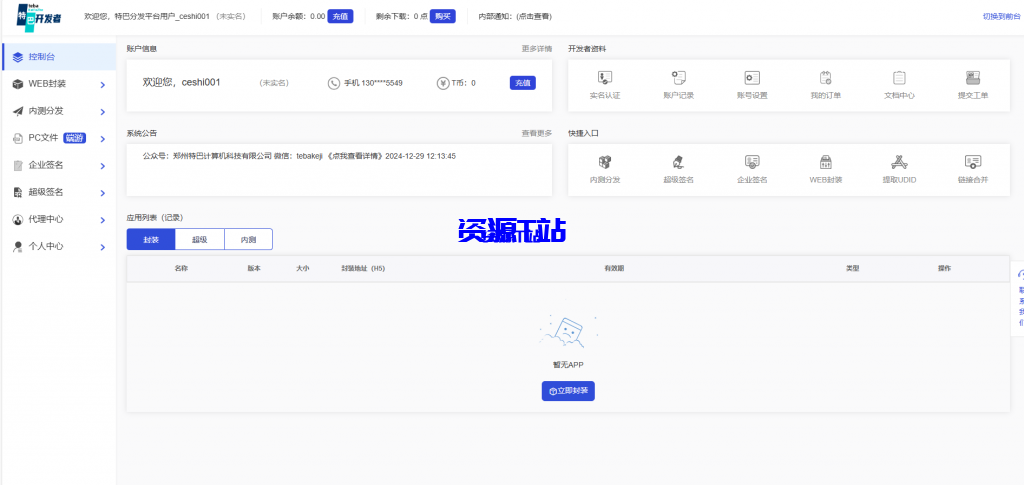
Task: Expand 超级签名 menu chevron
Action: pyautogui.click(x=103, y=193)
